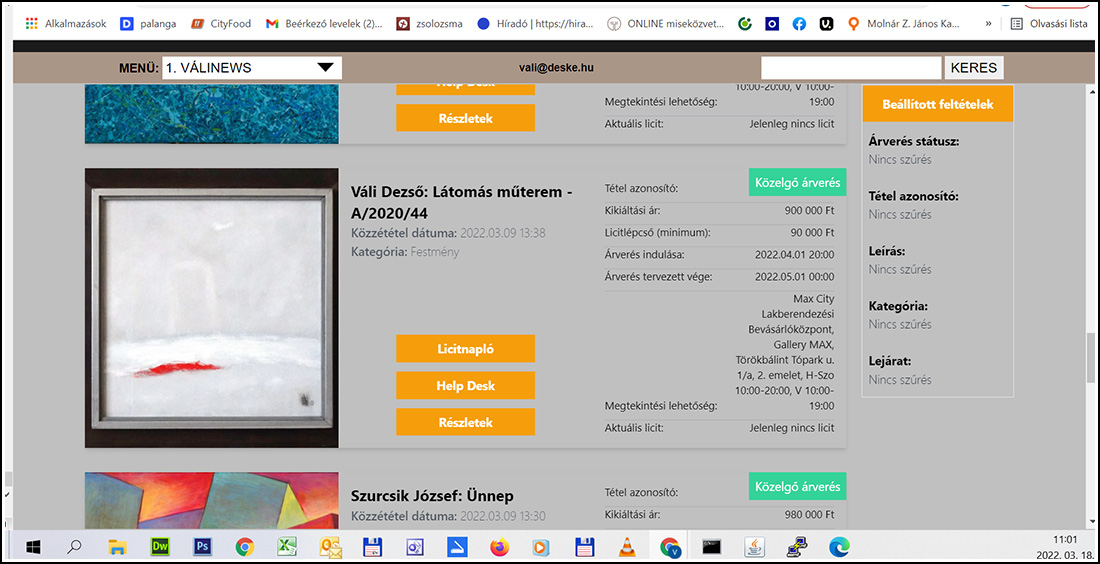Image resolution: width=1100 pixels, height=564 pixels.
Task: Open zsolozsma bookmark
Action: (429, 23)
